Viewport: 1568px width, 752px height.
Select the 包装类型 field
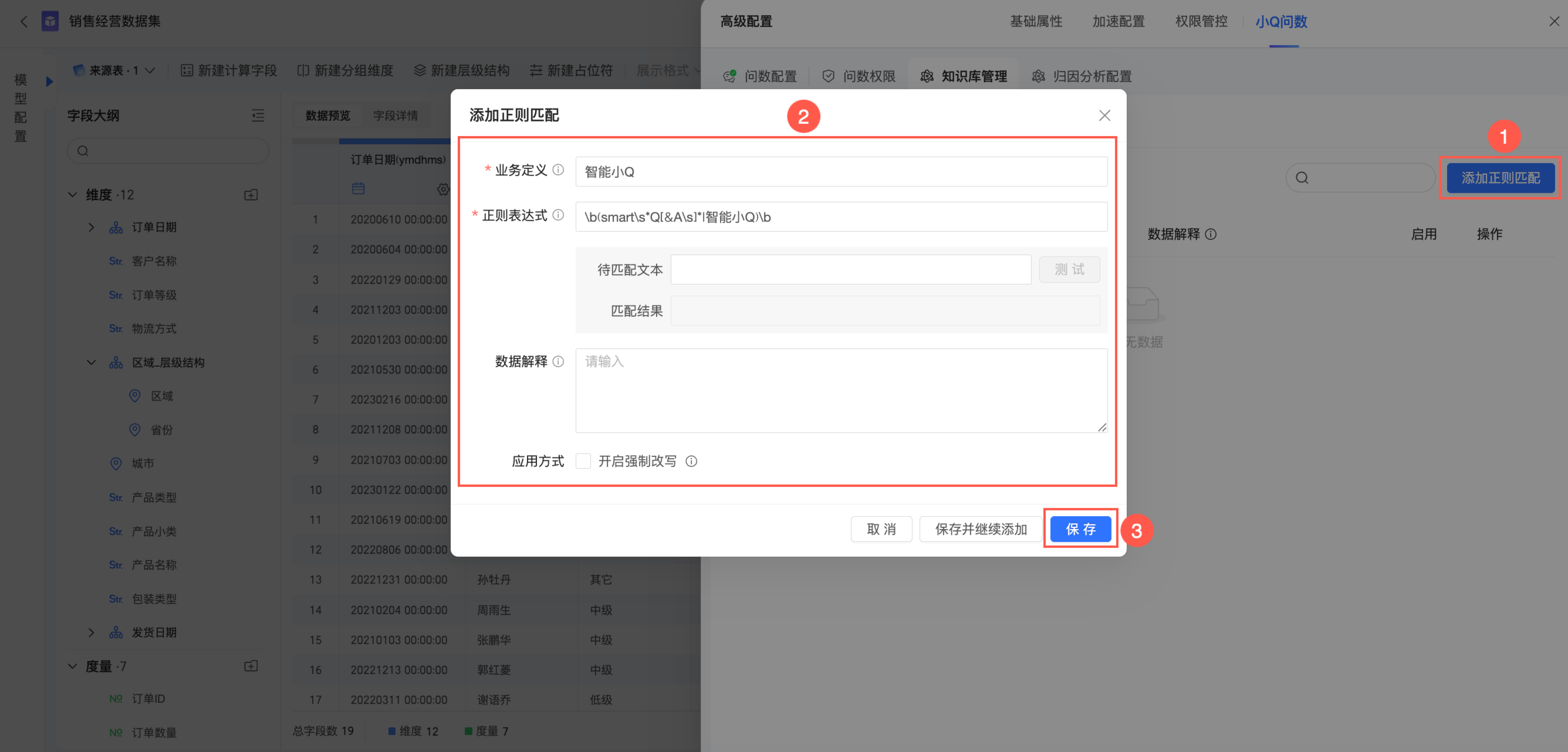(x=154, y=599)
